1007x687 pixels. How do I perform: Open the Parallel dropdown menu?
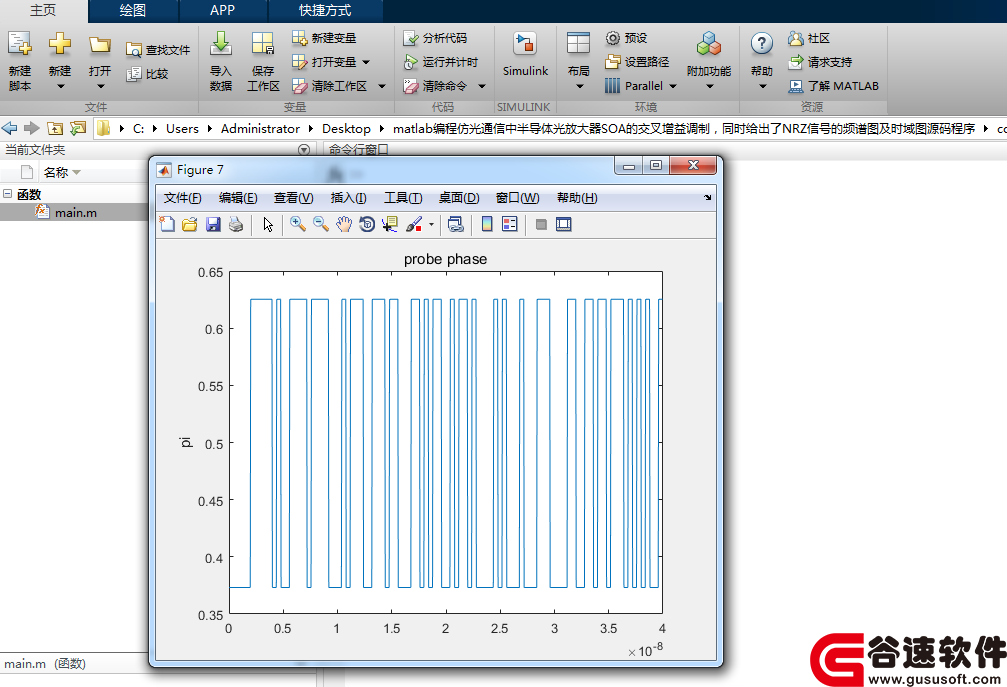(673, 86)
